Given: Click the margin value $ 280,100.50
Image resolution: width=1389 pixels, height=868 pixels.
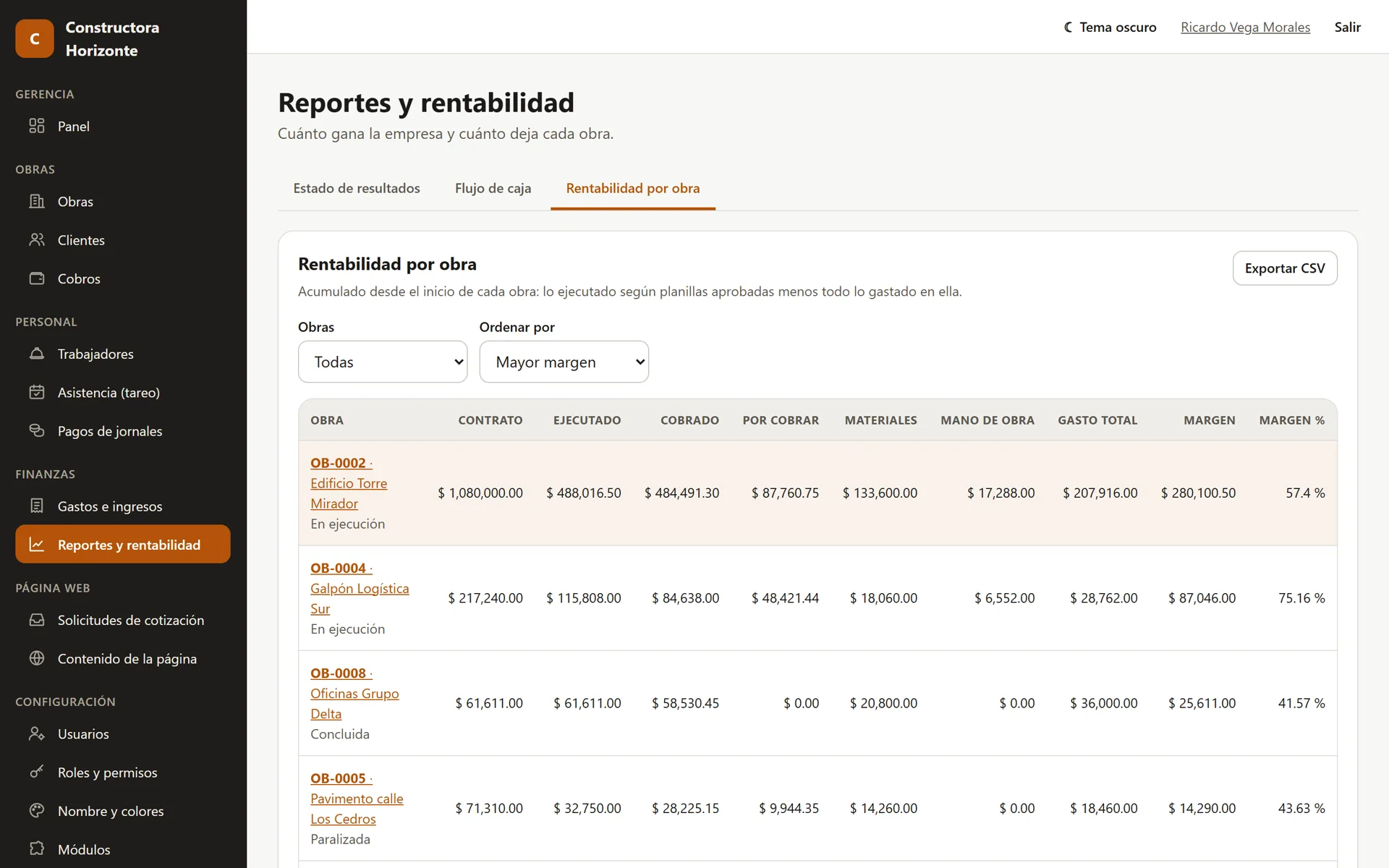Looking at the screenshot, I should click(1198, 493).
